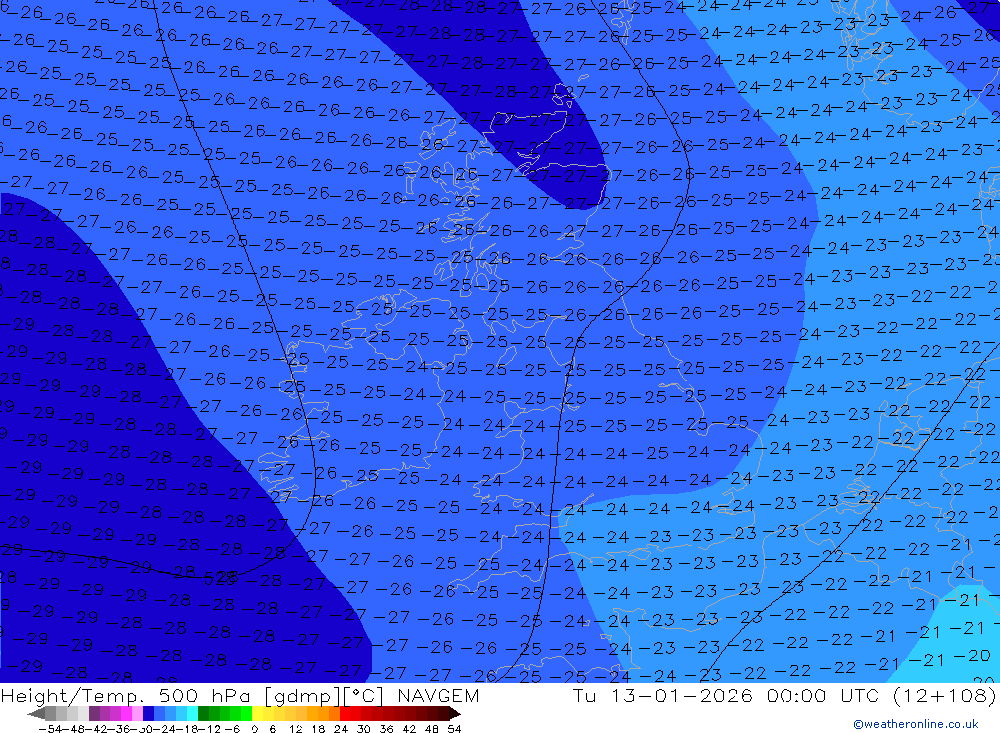Click the grey left arrow end of the colour scale

pos(36,714)
